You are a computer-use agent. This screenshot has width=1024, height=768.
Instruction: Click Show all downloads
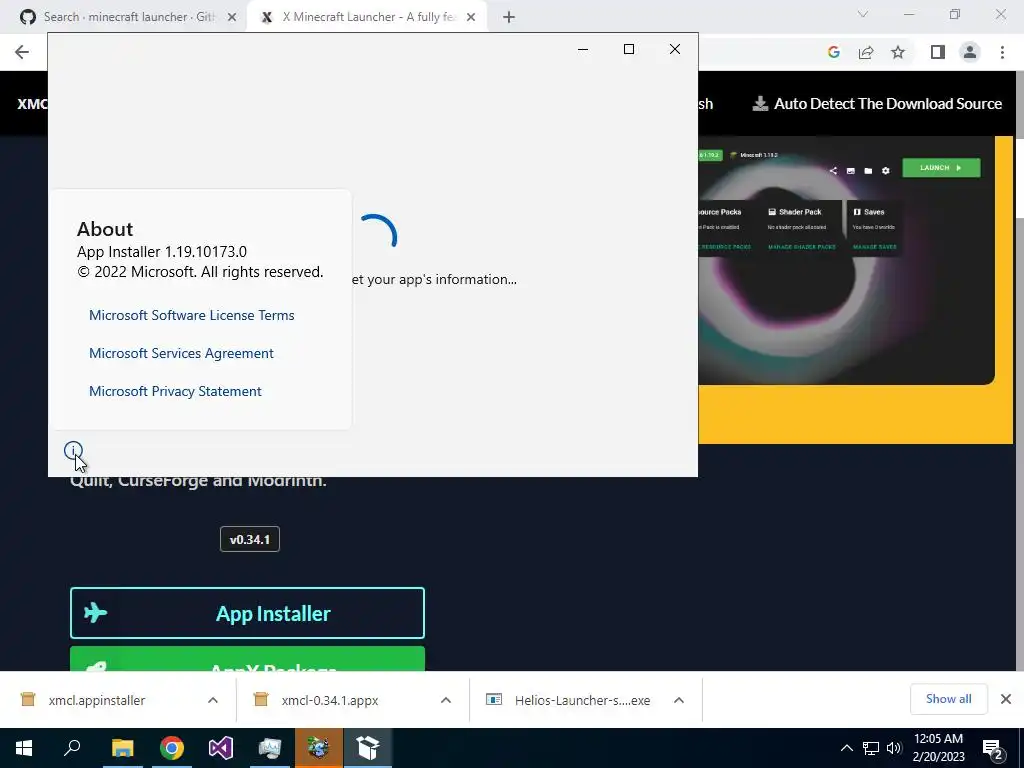pos(948,699)
